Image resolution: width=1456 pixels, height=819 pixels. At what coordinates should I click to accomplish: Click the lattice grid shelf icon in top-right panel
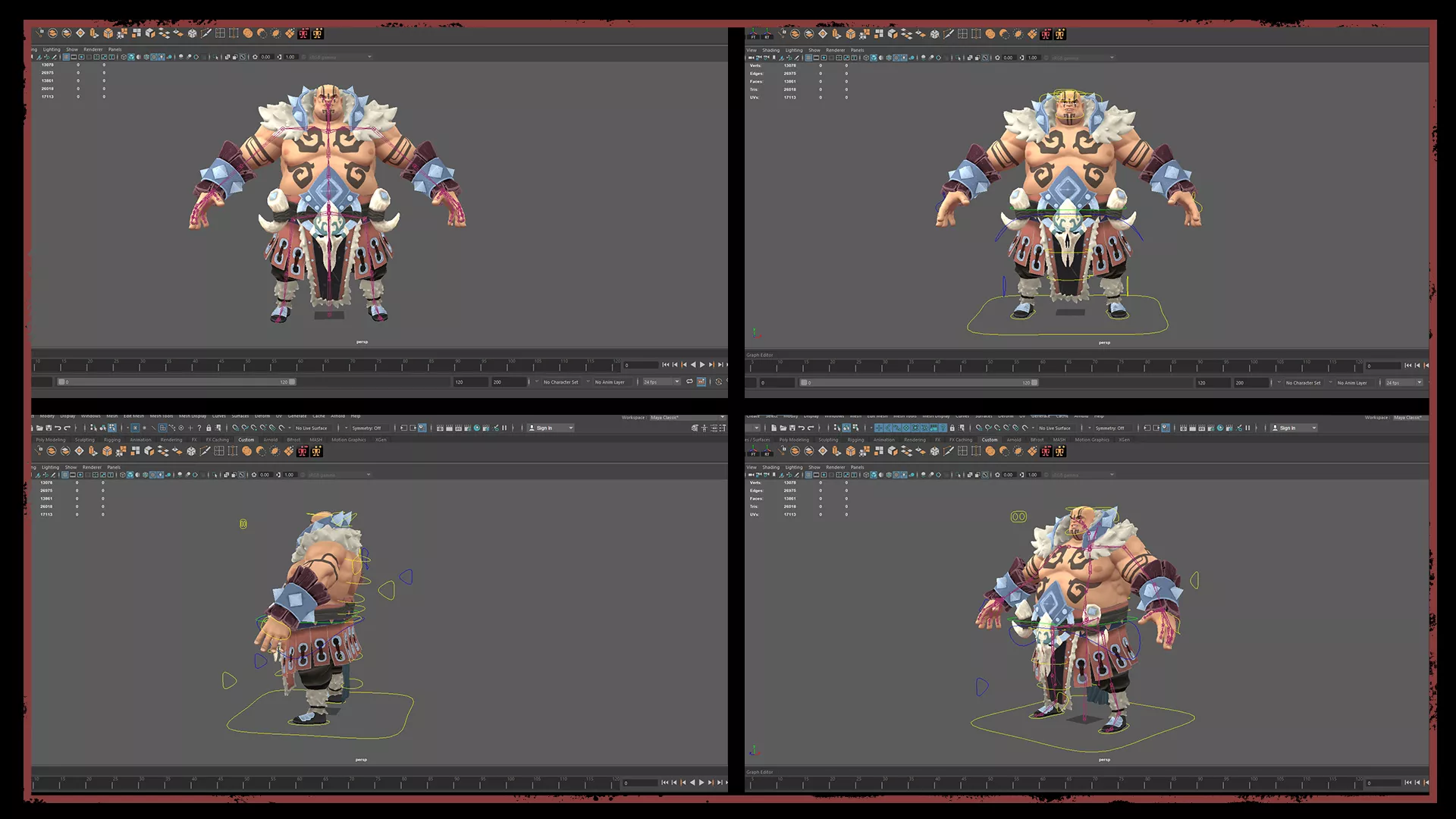962,33
